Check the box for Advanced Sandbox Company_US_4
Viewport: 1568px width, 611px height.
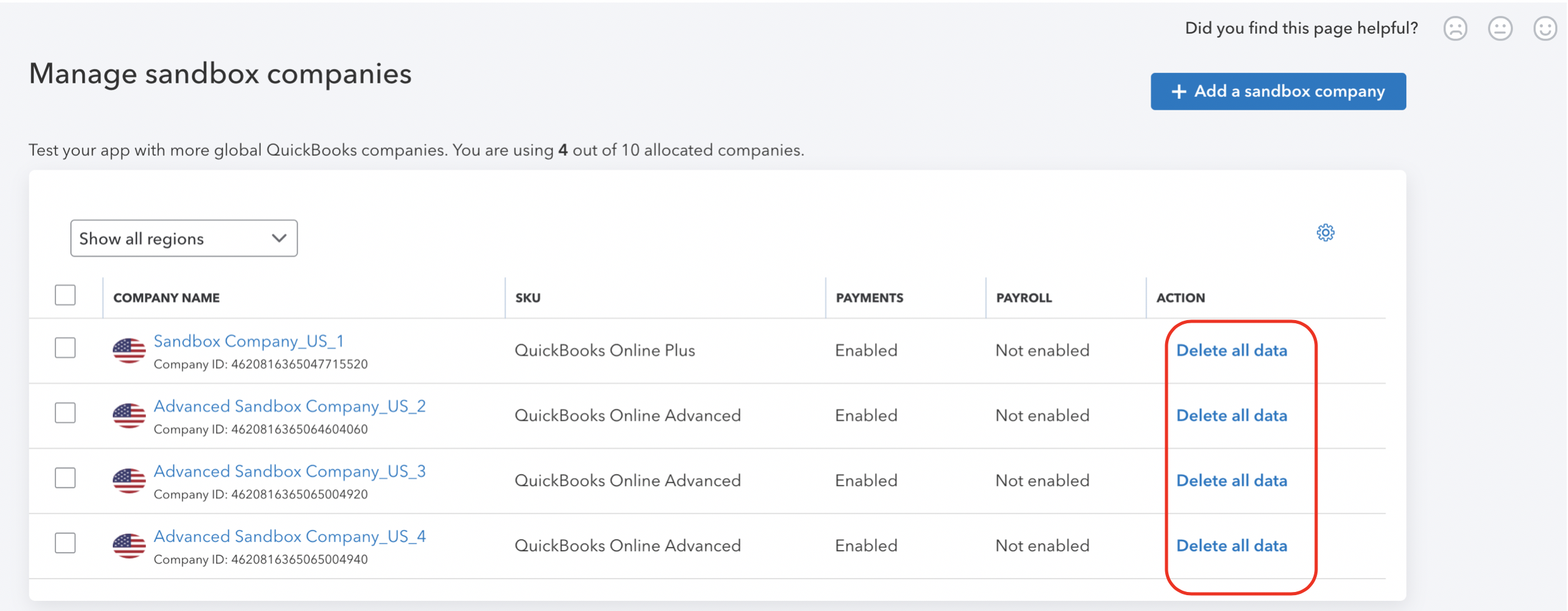(x=65, y=543)
